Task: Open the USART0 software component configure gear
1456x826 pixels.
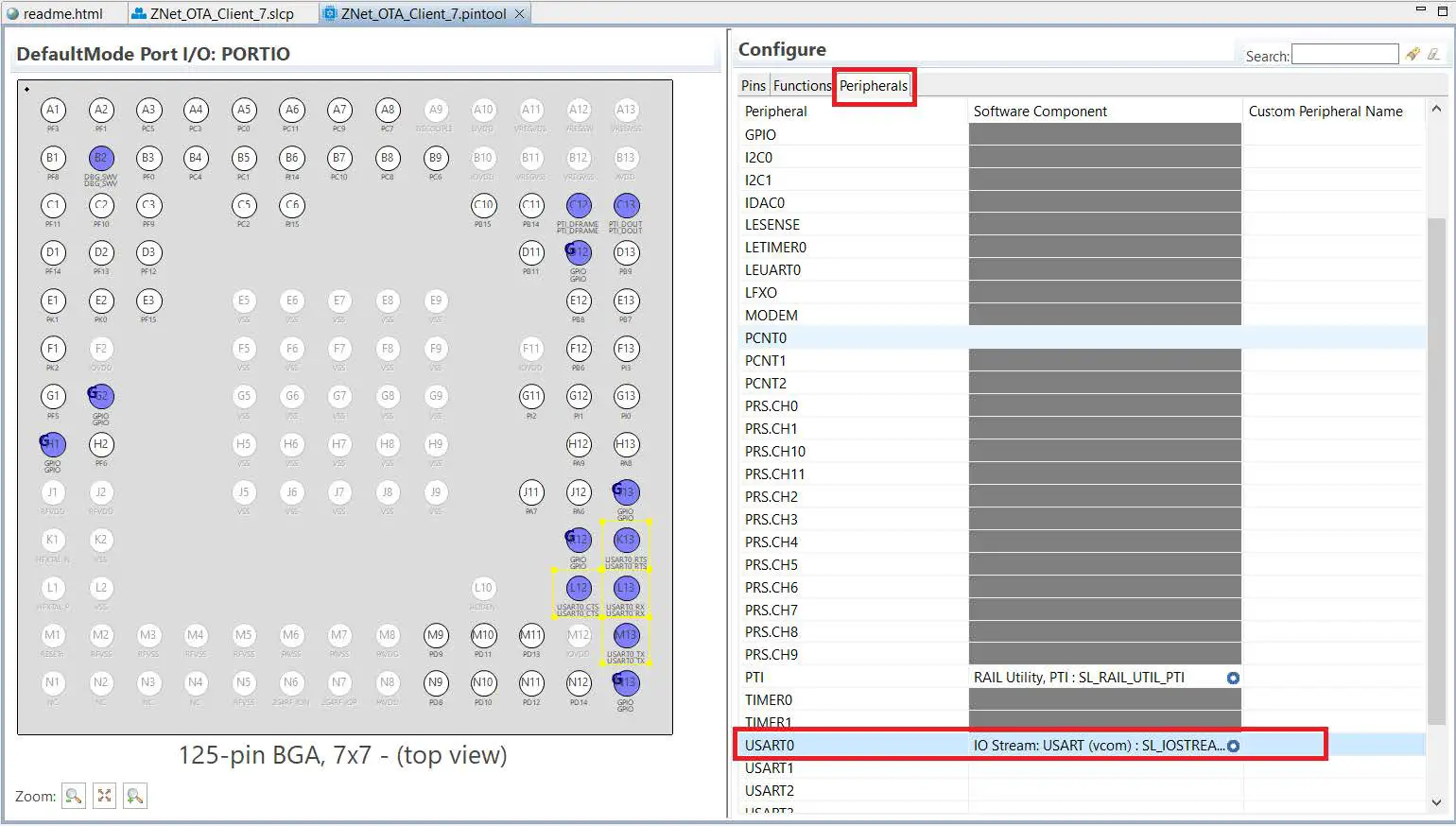Action: coord(1234,746)
